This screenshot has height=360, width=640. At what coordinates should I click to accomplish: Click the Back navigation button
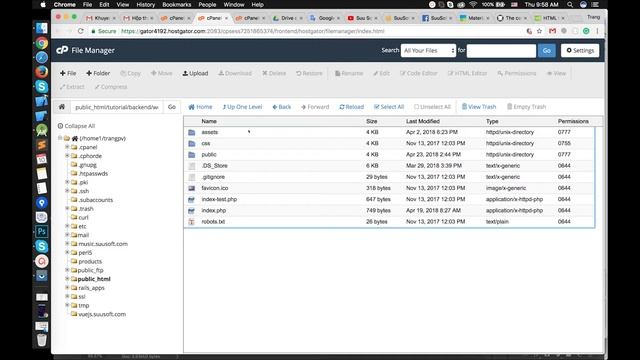click(282, 107)
